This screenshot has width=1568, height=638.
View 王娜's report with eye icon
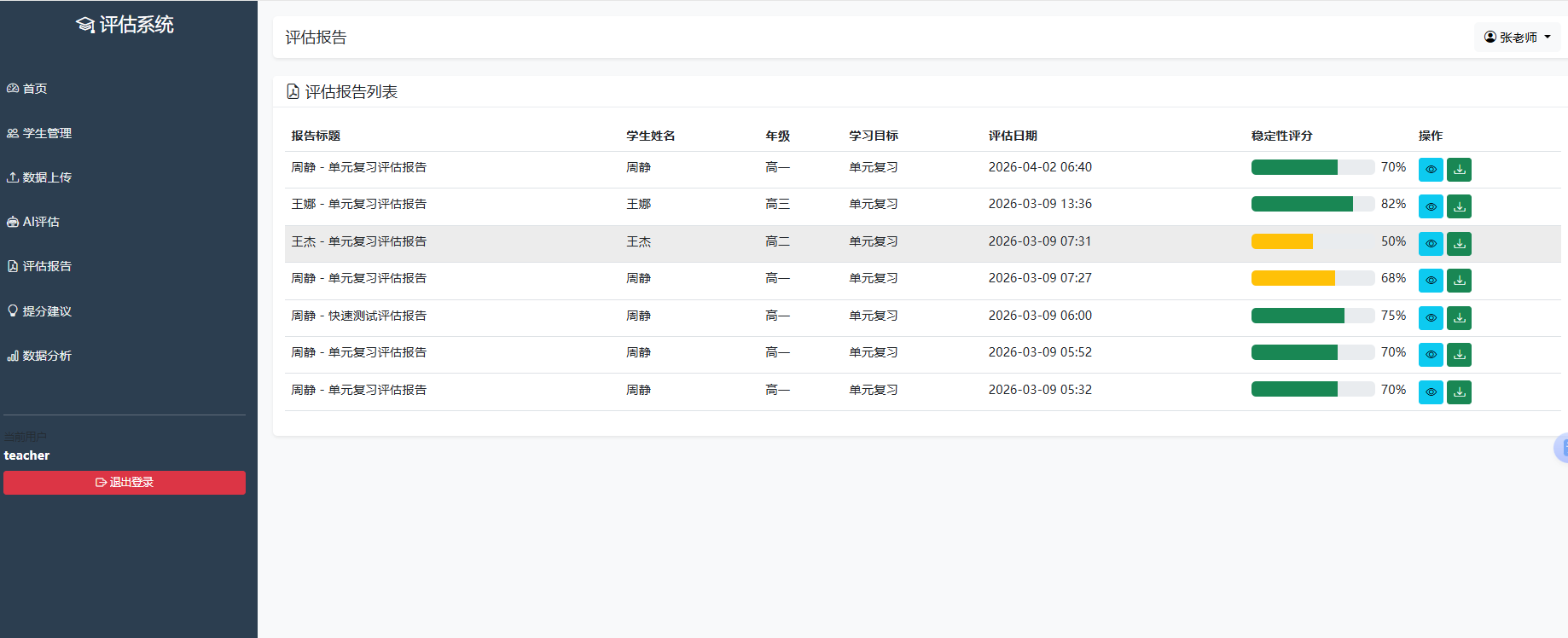pyautogui.click(x=1431, y=206)
